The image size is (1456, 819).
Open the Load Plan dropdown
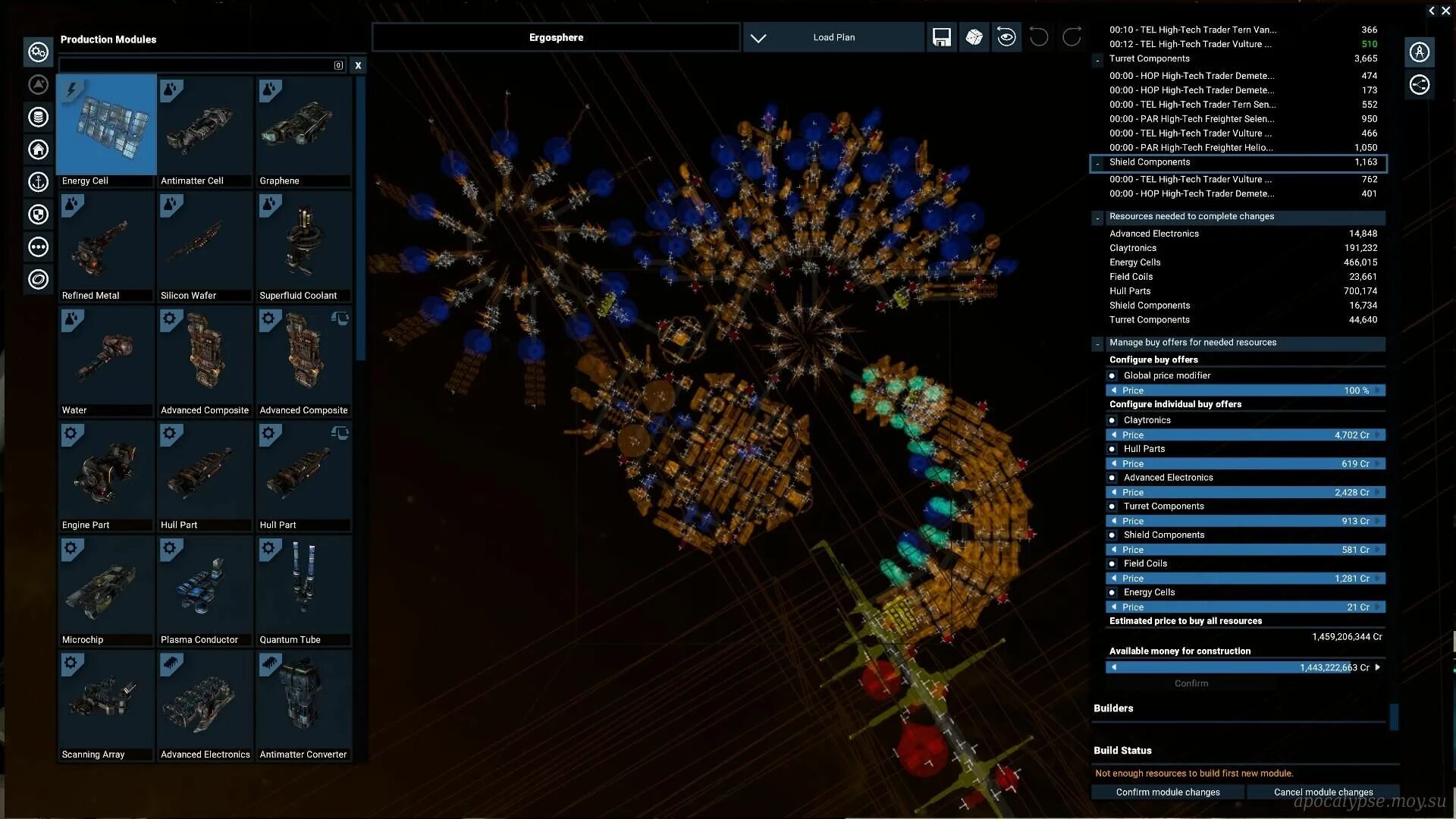[833, 37]
